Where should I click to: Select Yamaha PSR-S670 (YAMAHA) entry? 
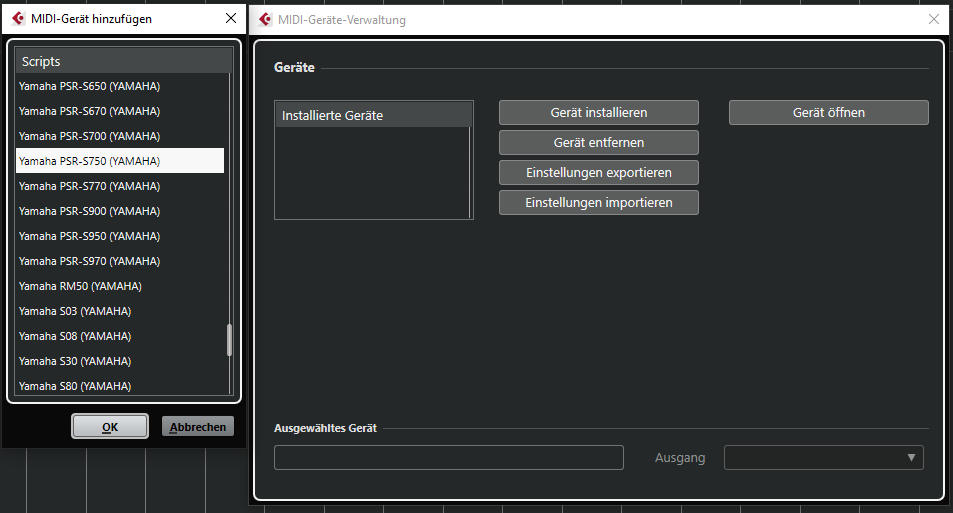point(120,111)
